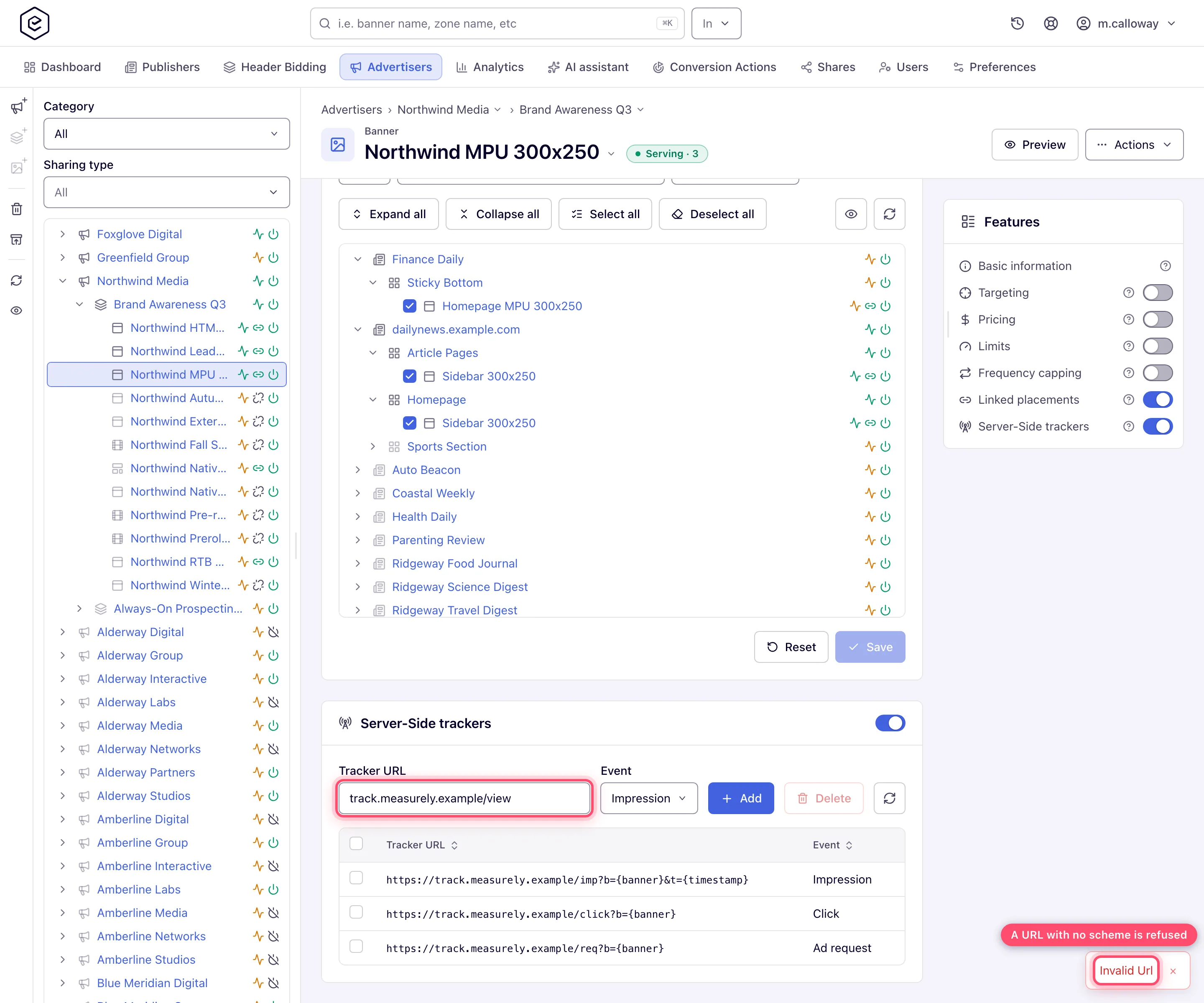Select the click tracker row checkbox
This screenshot has height=1003, width=1204.
(x=356, y=912)
